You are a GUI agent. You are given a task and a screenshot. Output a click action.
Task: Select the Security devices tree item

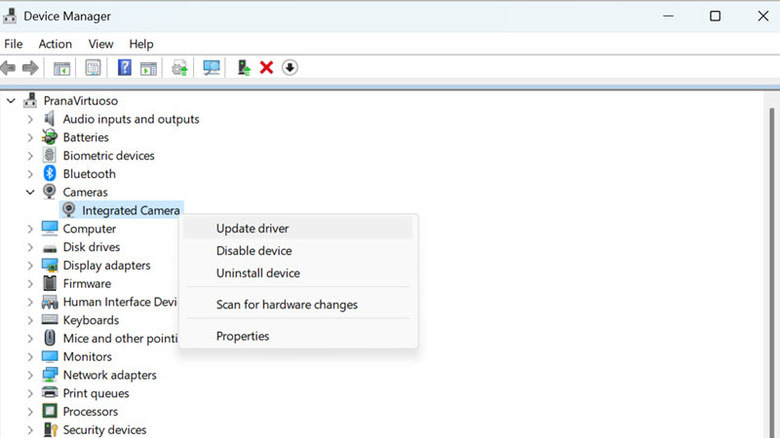[x=104, y=430]
